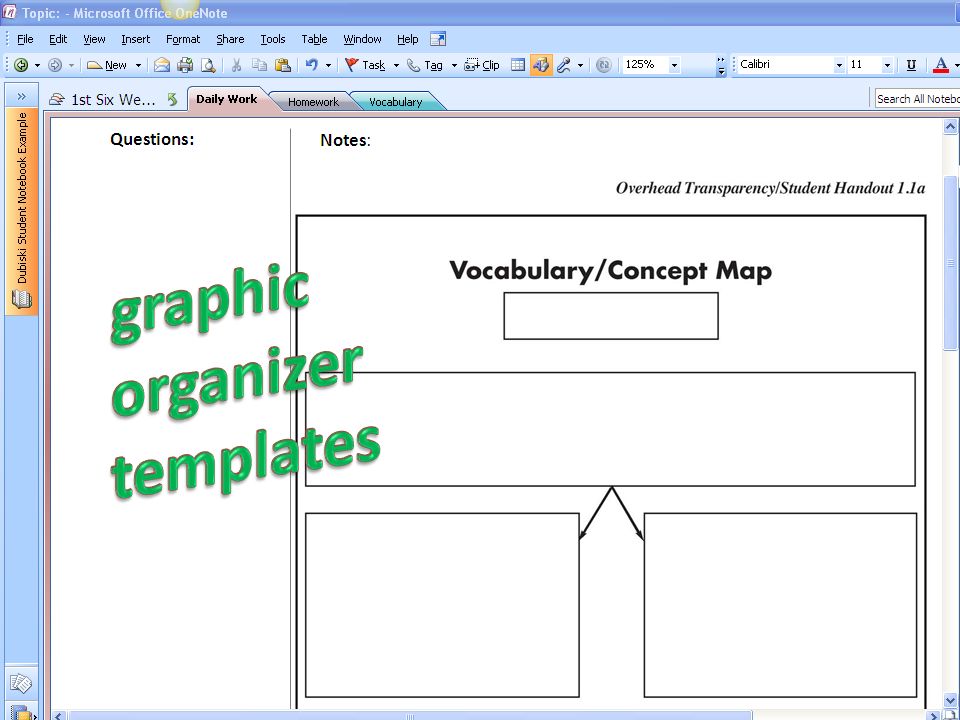The width and height of the screenshot is (960, 720).
Task: Open the Tools menu
Action: click(273, 39)
